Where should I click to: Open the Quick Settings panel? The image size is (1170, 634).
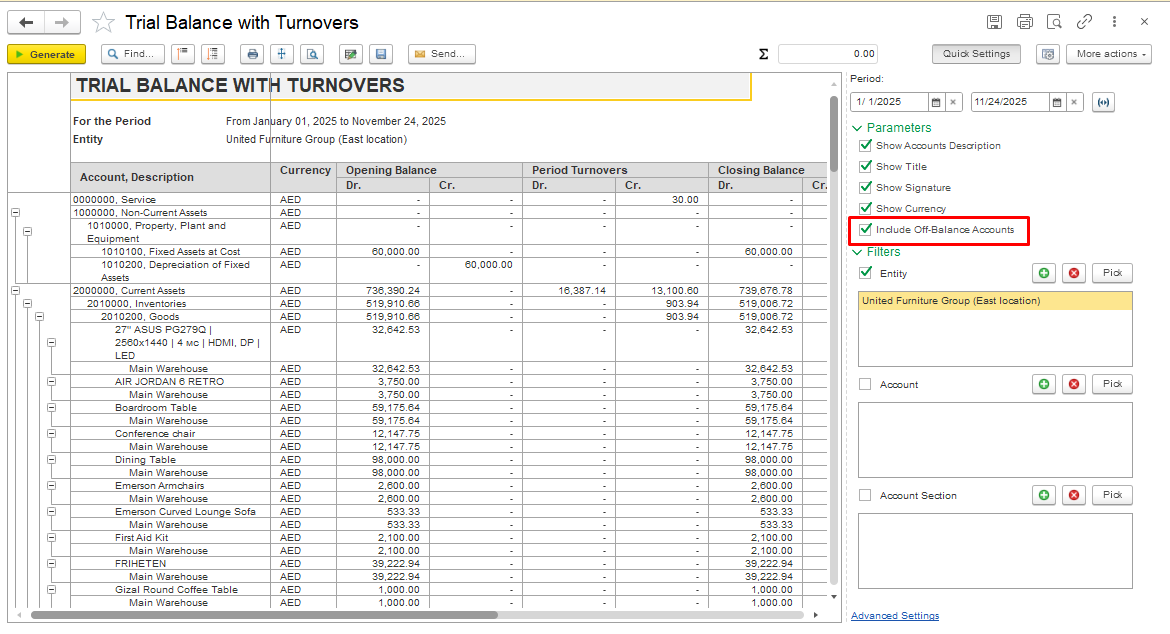tap(976, 54)
